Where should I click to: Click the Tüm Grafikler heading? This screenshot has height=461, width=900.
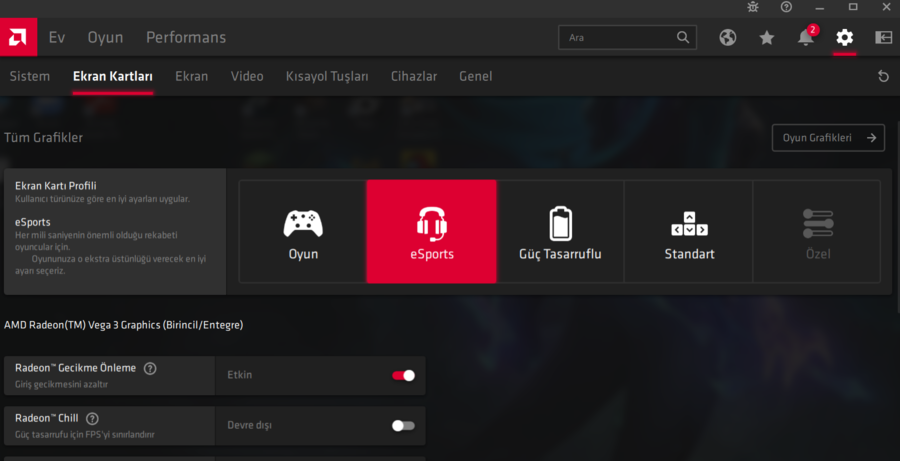[44, 138]
